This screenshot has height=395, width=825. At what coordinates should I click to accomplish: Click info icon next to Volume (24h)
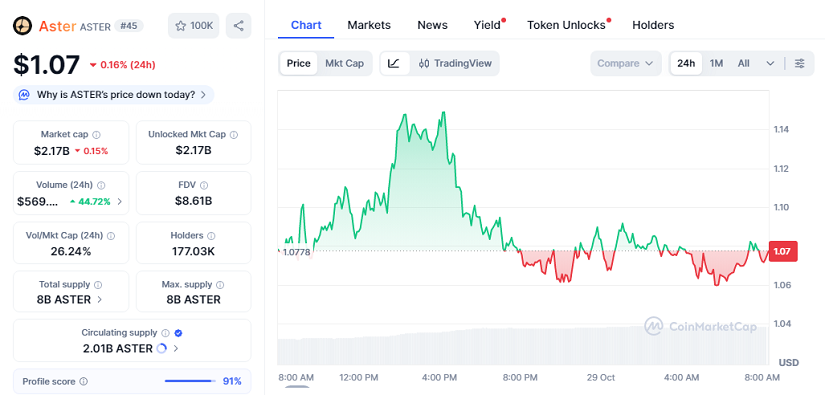101,185
